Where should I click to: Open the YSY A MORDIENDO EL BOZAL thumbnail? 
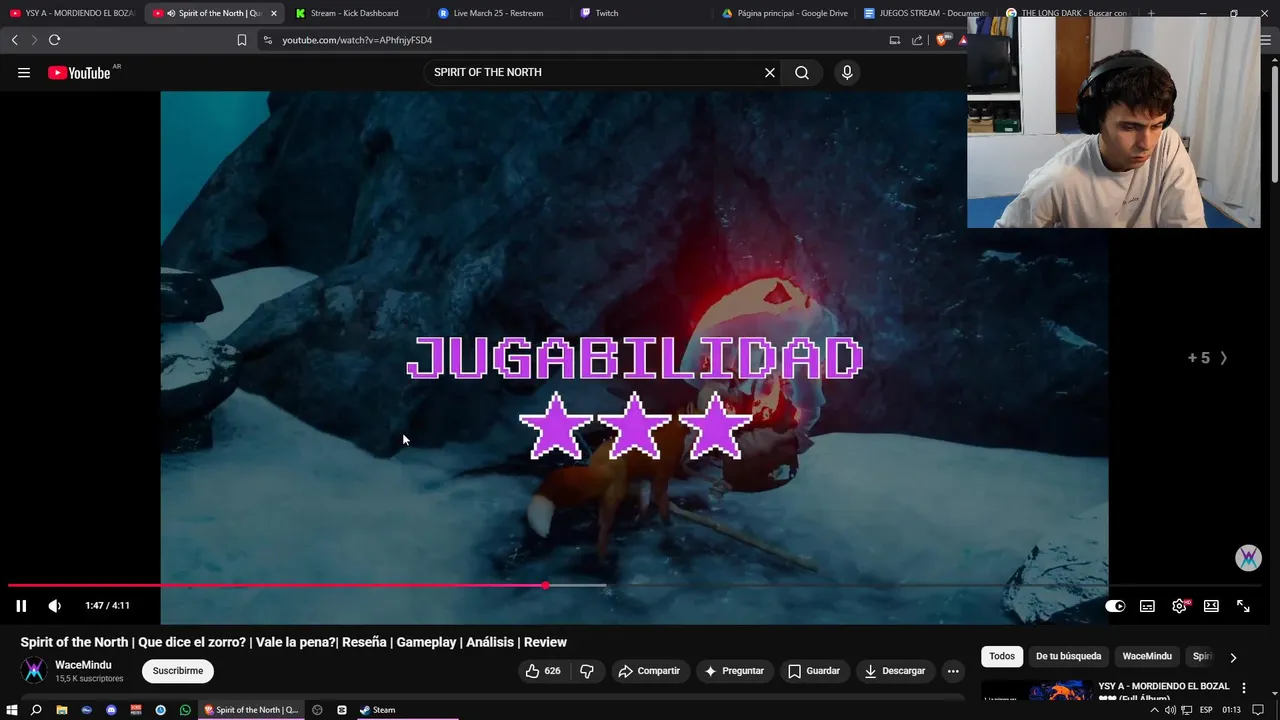[1036, 690]
